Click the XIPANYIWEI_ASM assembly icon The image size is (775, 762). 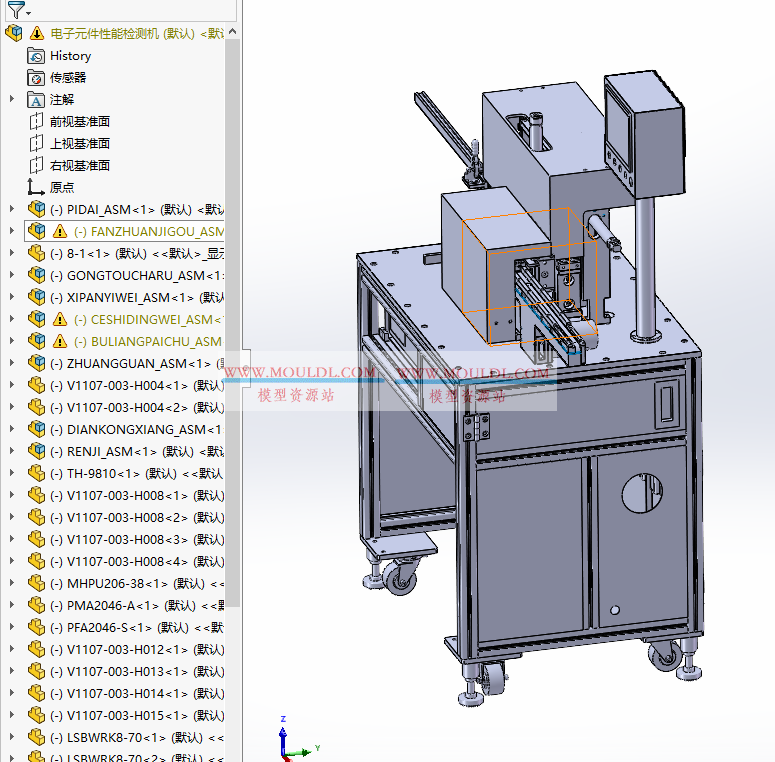pos(37,297)
